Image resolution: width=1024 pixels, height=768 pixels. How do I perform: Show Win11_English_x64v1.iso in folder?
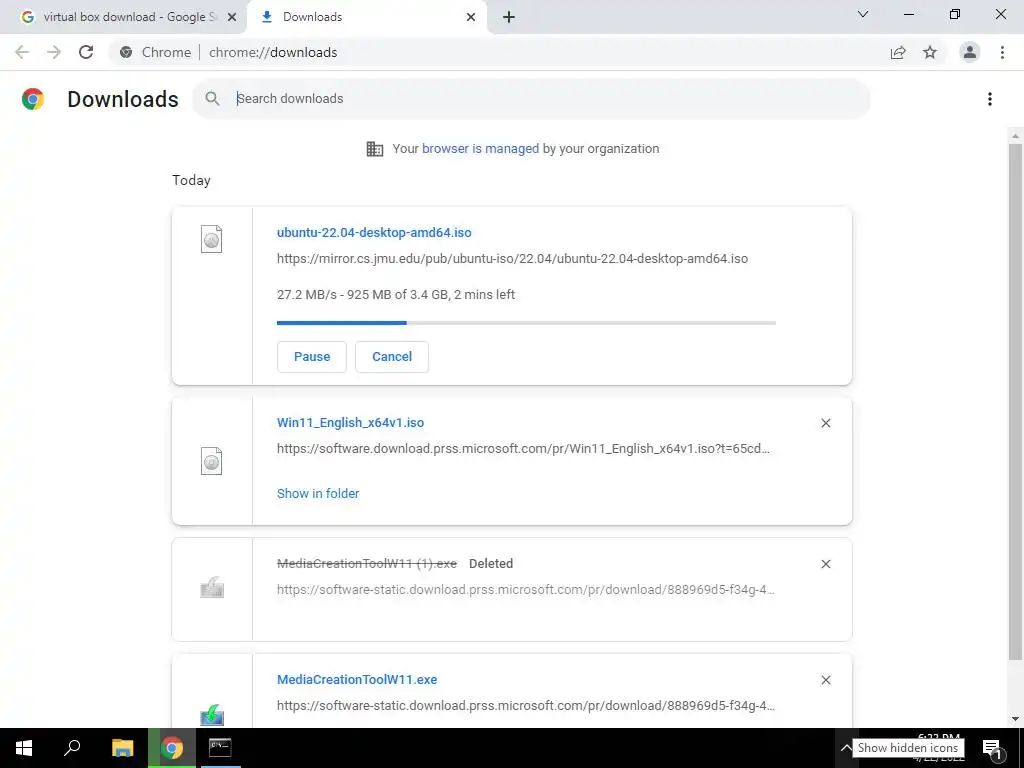[318, 494]
